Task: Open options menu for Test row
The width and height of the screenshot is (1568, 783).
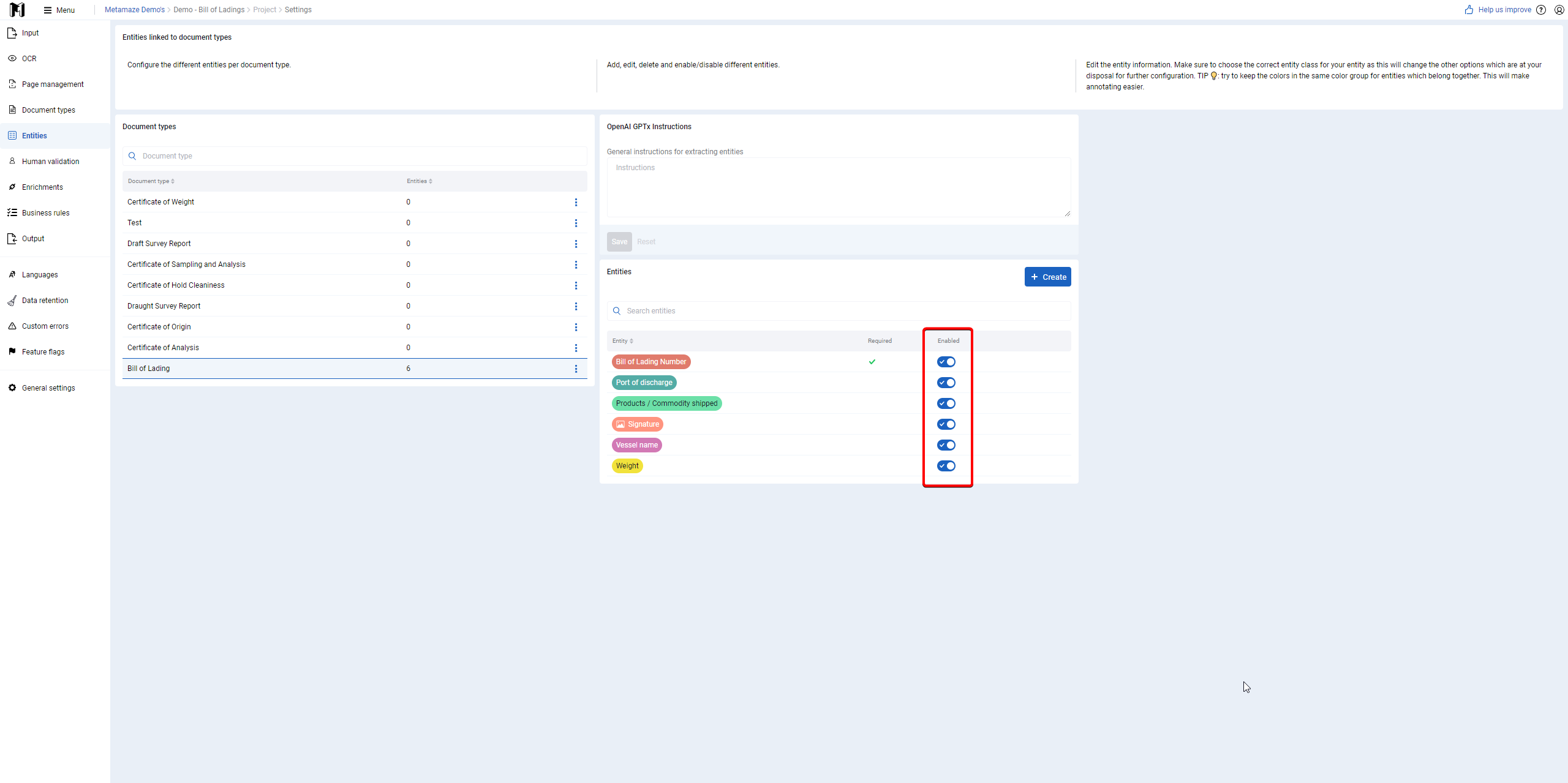Action: point(576,223)
